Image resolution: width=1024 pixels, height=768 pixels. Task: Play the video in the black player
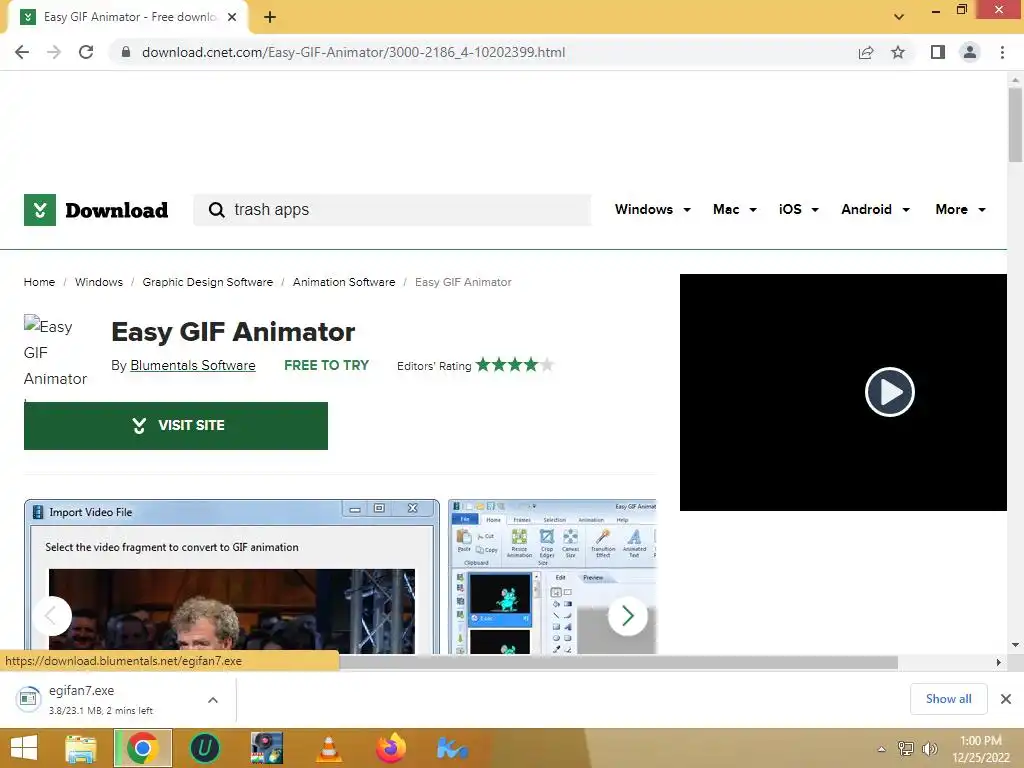click(889, 392)
